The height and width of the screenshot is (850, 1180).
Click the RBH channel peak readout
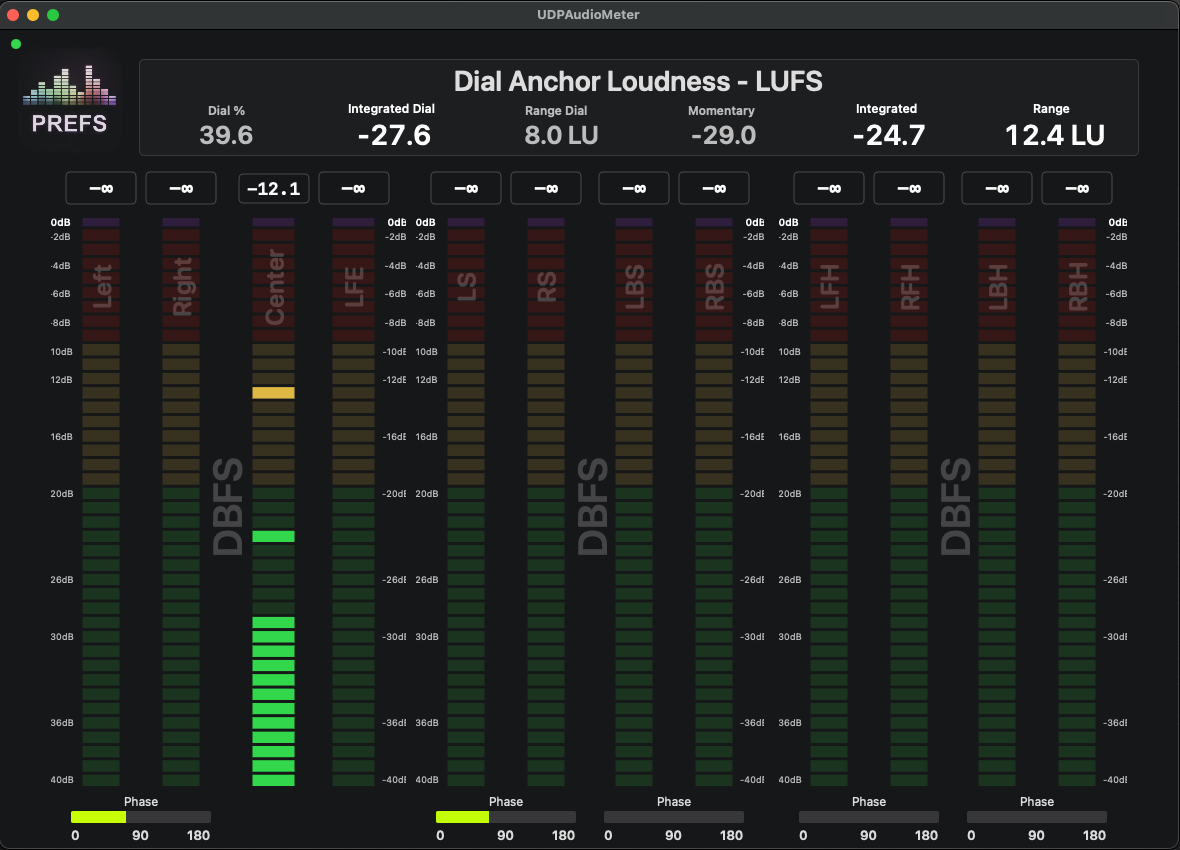pyautogui.click(x=1077, y=188)
